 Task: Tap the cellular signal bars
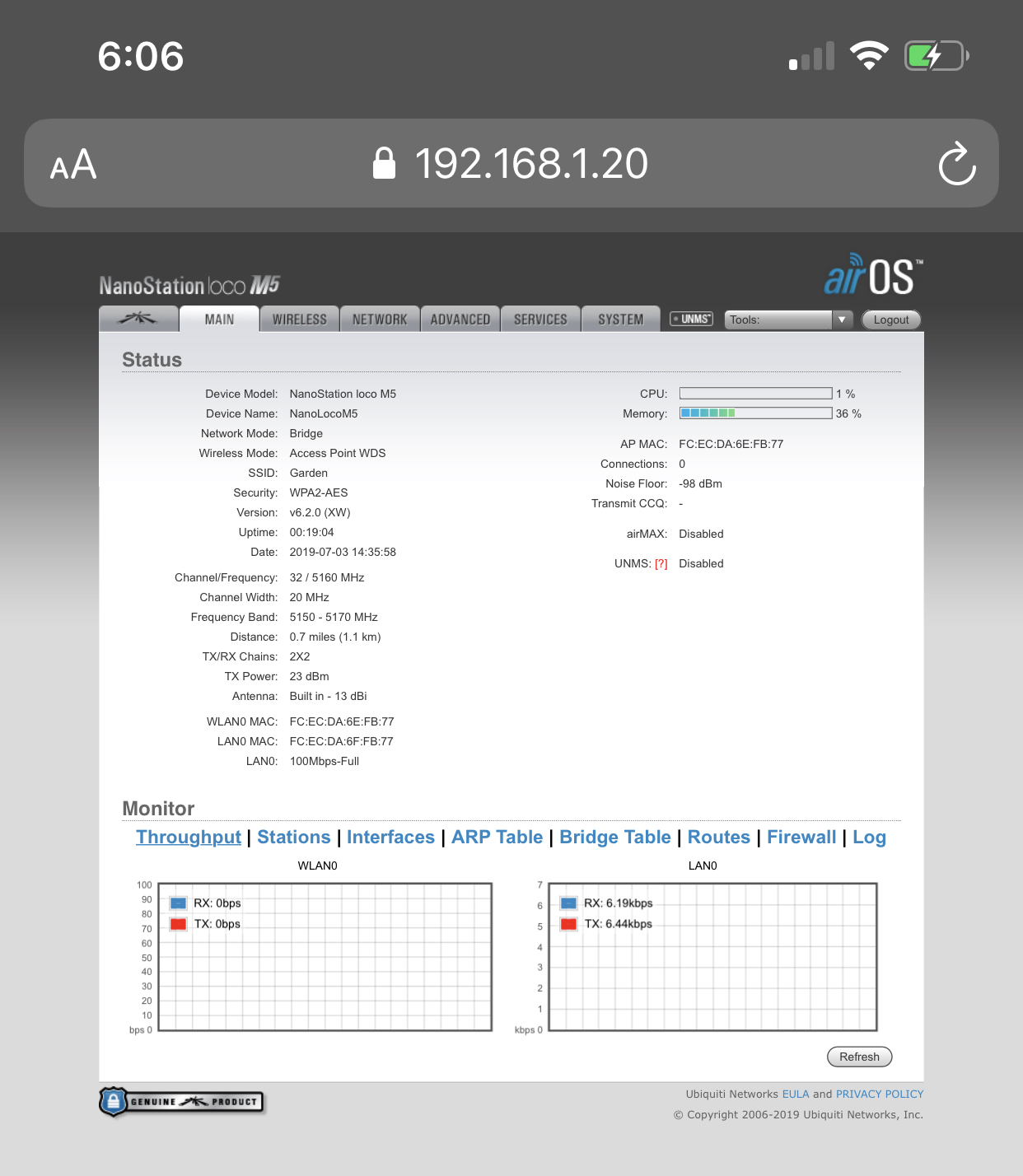pyautogui.click(x=811, y=56)
